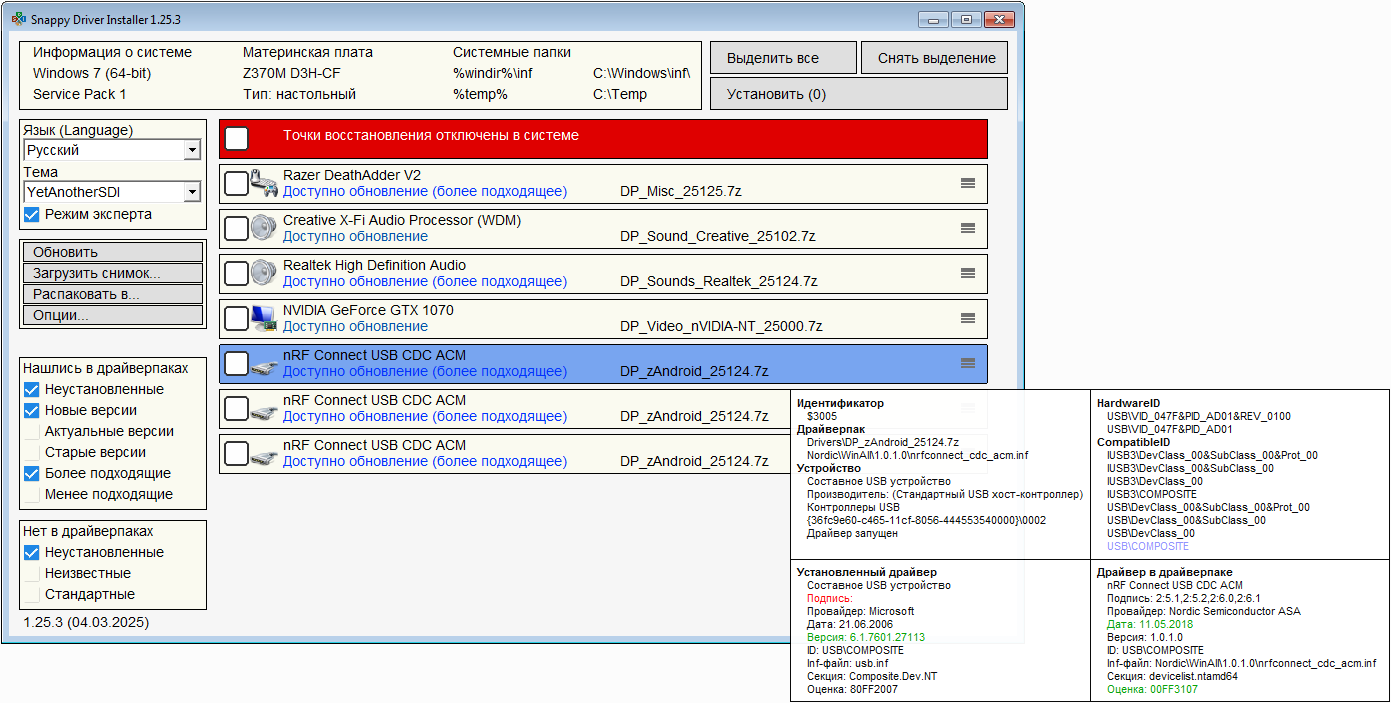Viewport: 1391px width, 703px height.
Task: Enable the Актуальные версии filter
Action: (32, 431)
